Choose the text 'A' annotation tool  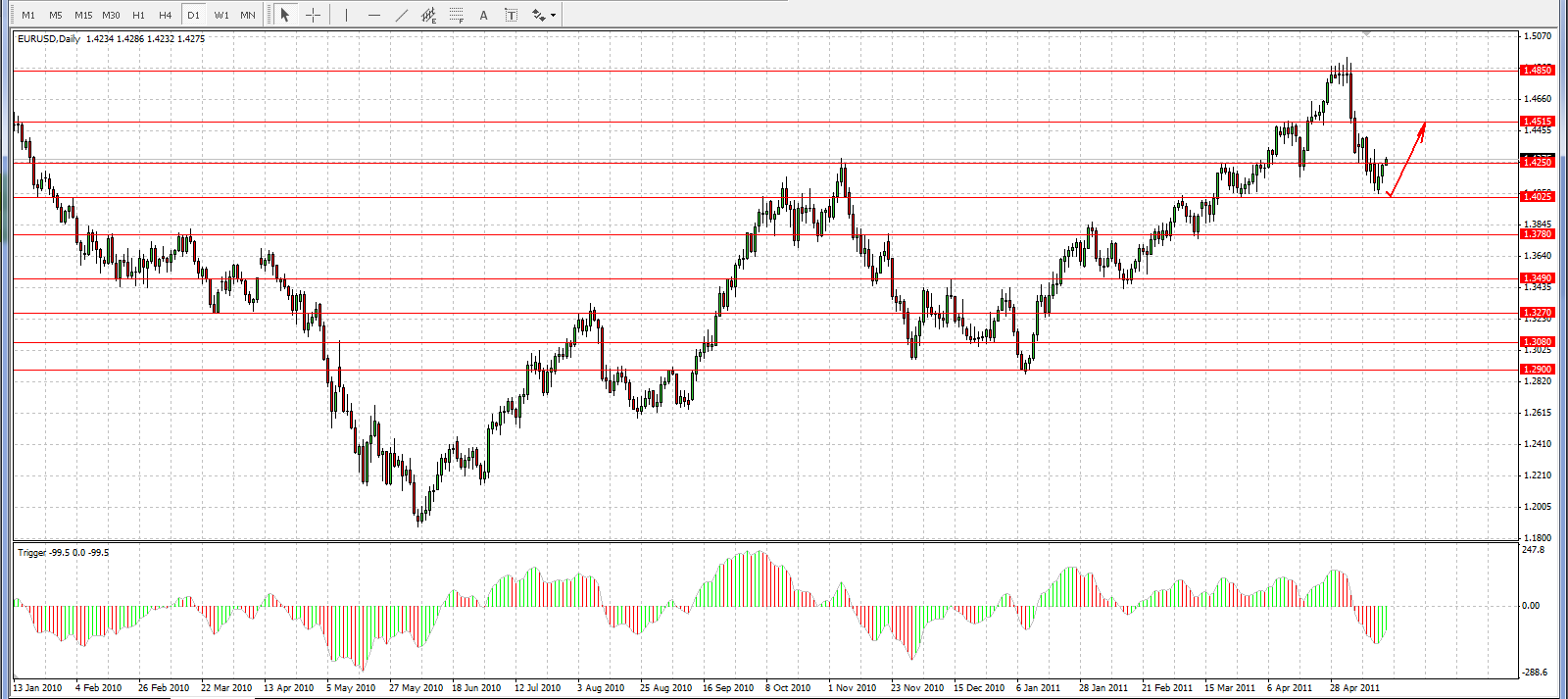coord(484,15)
